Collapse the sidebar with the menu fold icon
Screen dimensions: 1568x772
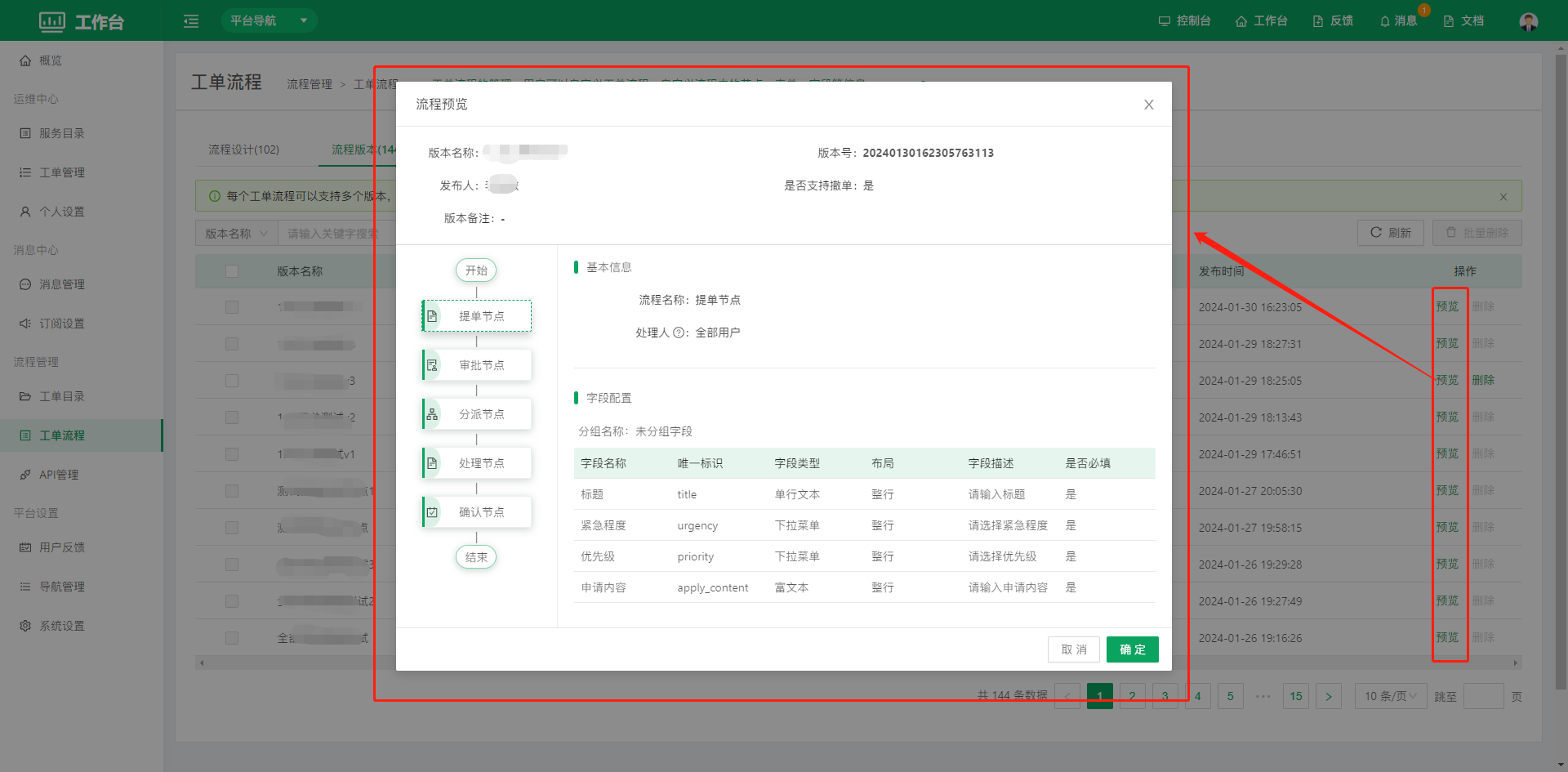(x=191, y=21)
